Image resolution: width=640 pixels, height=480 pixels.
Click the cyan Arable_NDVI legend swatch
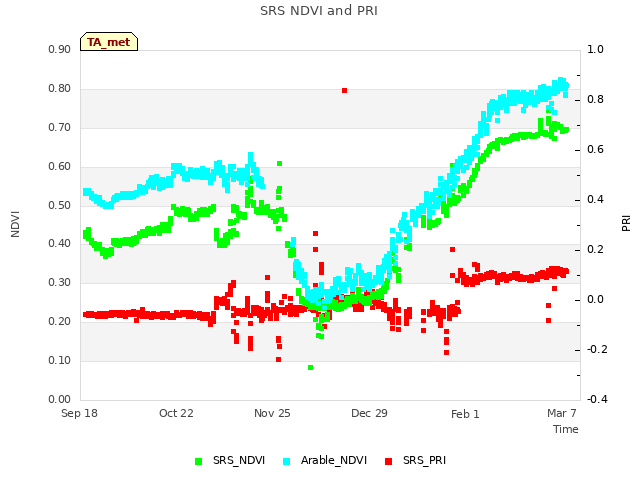click(287, 461)
